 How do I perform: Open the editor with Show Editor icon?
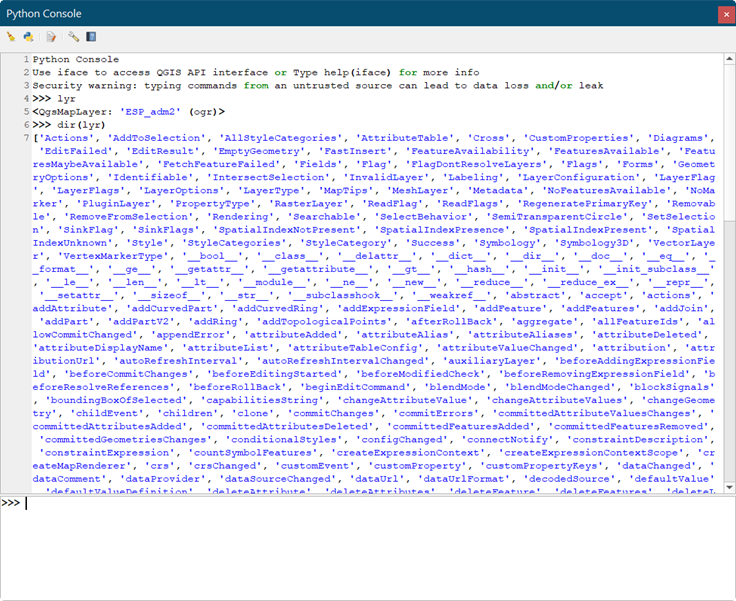click(51, 37)
